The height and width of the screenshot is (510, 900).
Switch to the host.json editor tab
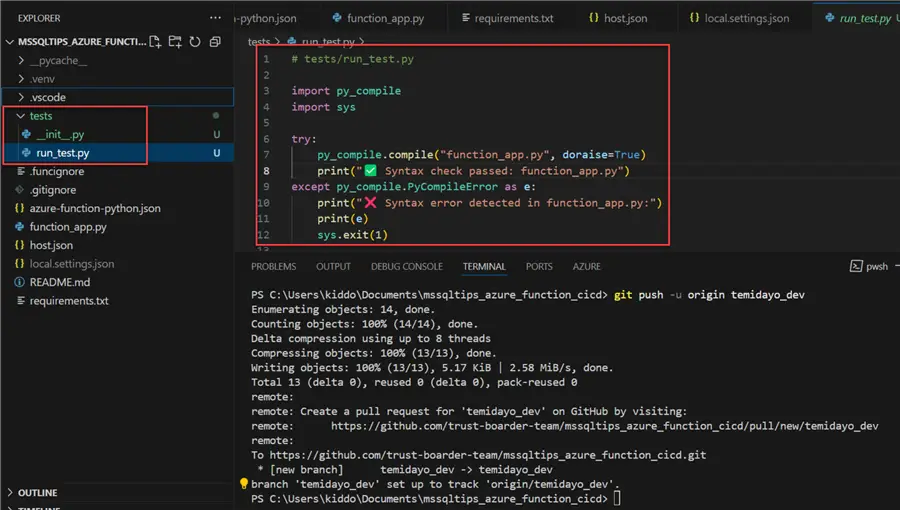click(618, 18)
